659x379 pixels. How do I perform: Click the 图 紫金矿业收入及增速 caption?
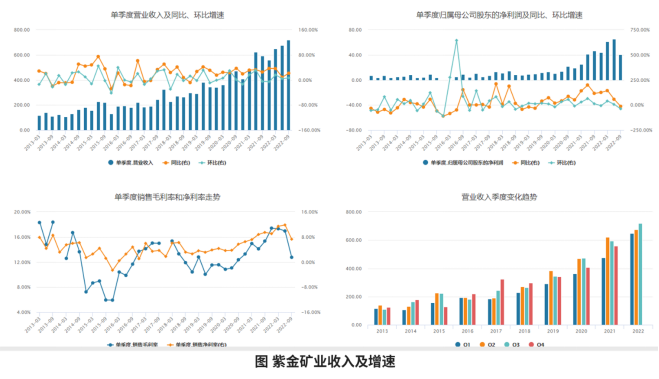click(325, 361)
